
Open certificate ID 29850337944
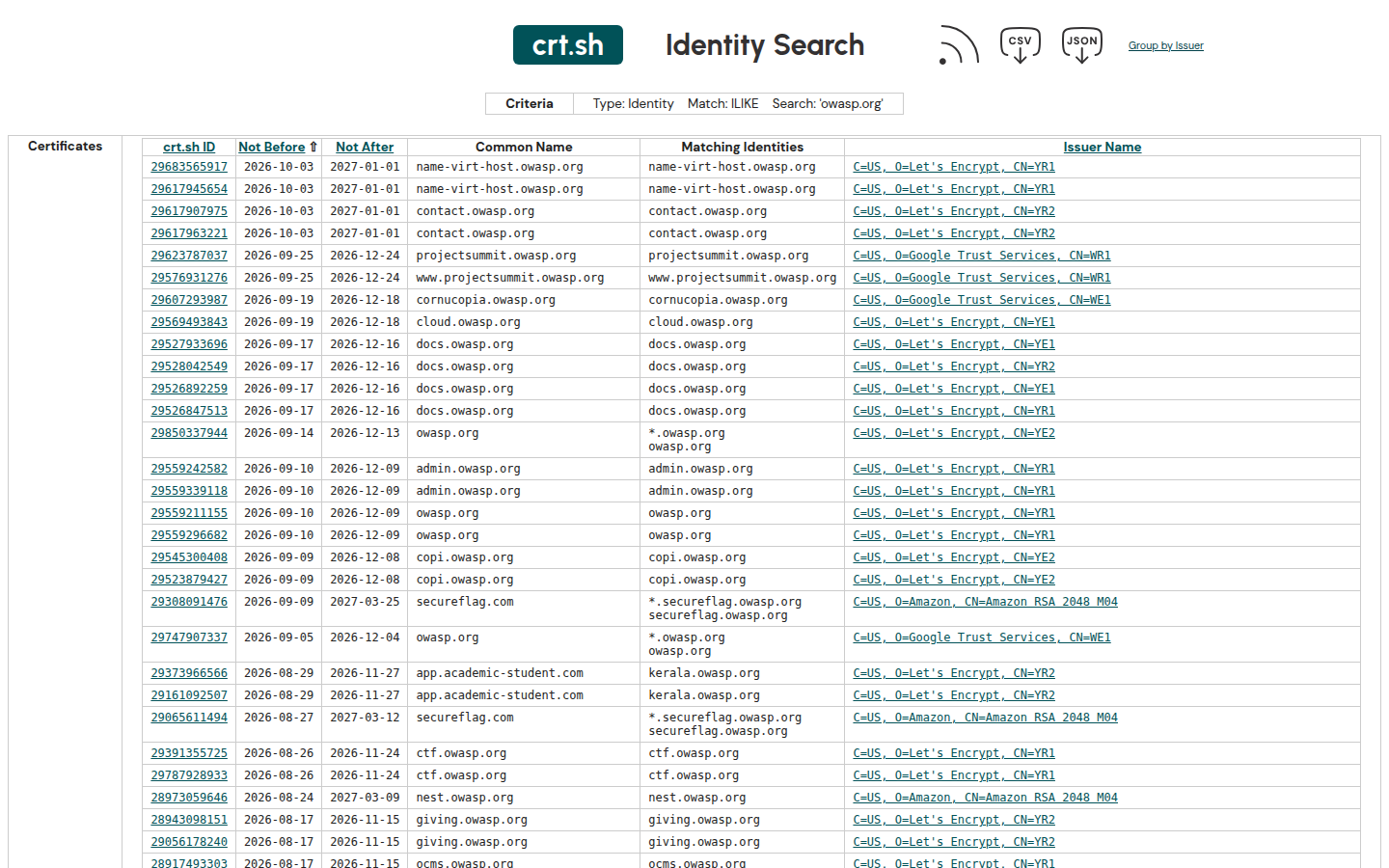[189, 433]
